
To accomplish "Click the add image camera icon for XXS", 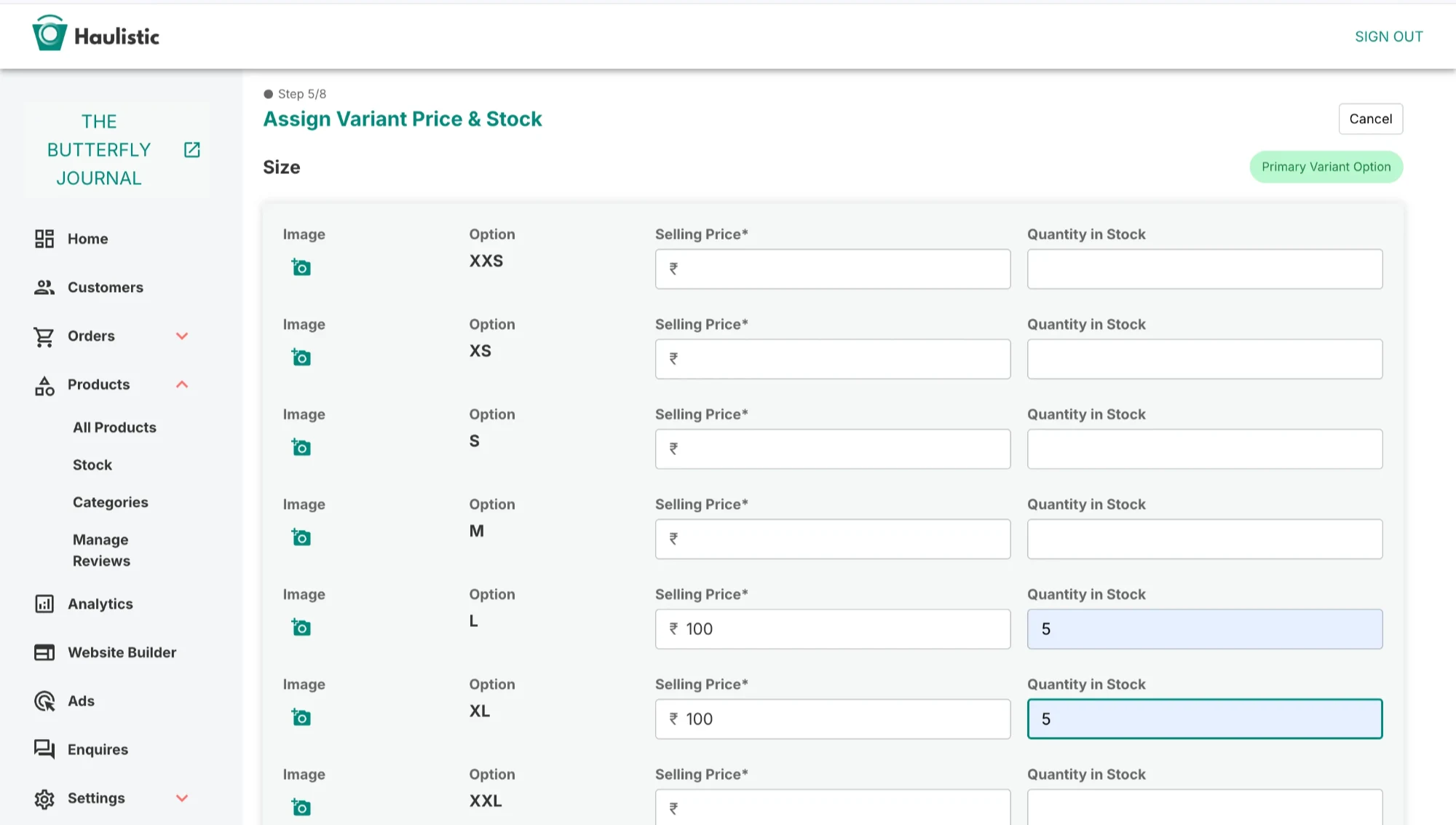I will tap(301, 268).
